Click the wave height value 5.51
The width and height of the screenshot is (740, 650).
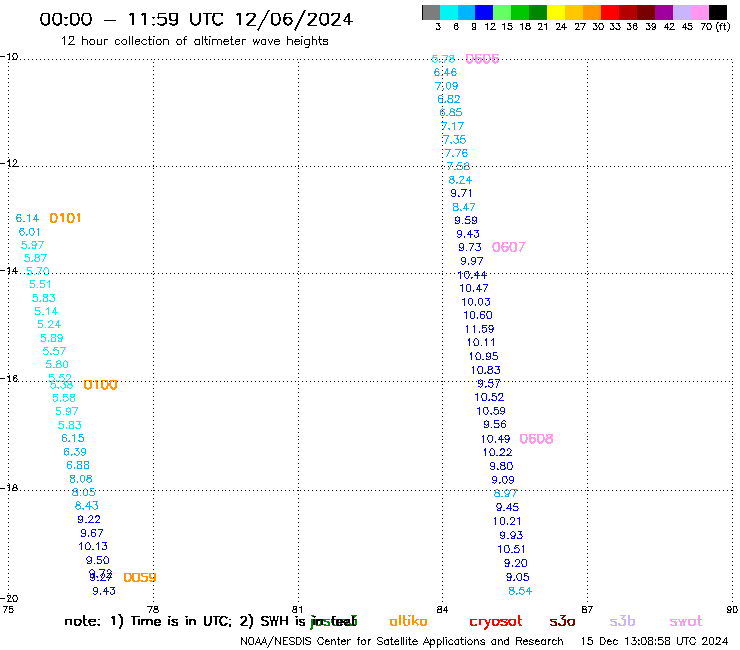[40, 284]
